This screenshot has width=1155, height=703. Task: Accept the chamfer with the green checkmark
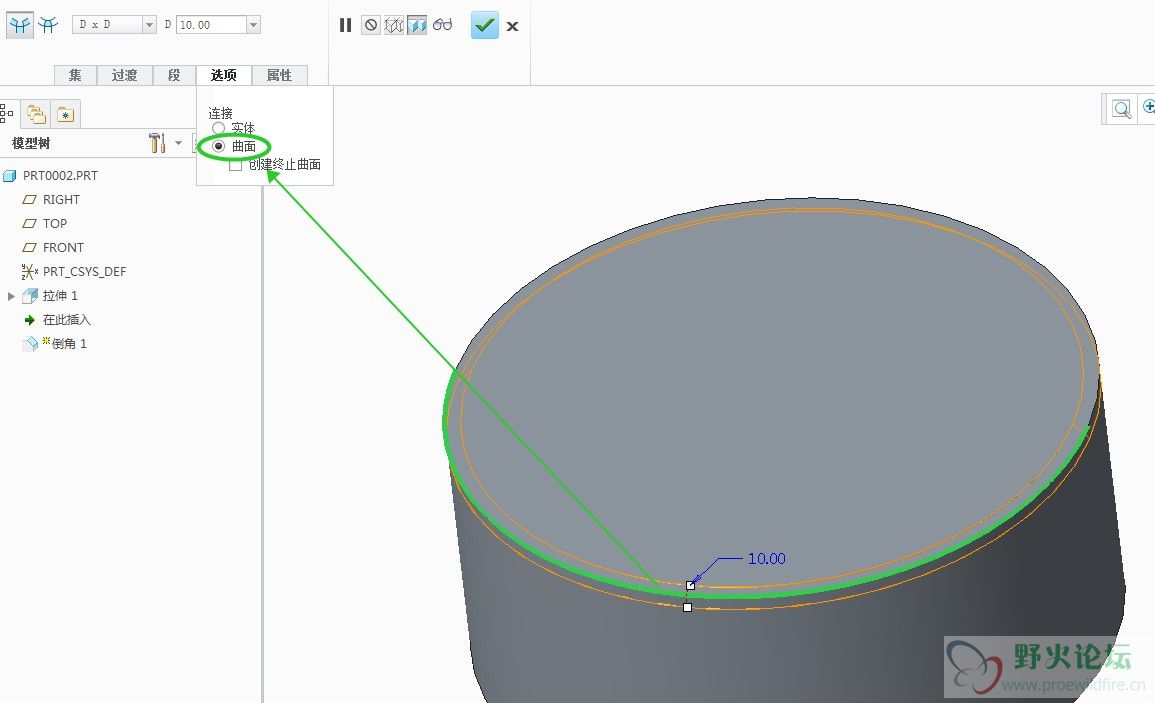click(485, 25)
